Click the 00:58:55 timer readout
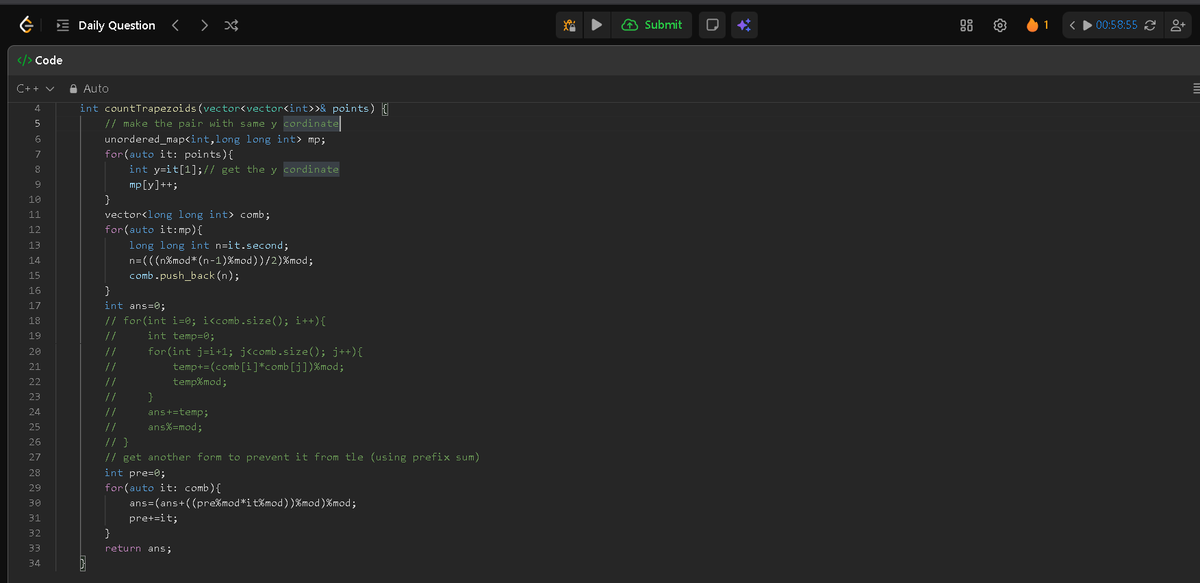The image size is (1200, 583). point(1116,25)
